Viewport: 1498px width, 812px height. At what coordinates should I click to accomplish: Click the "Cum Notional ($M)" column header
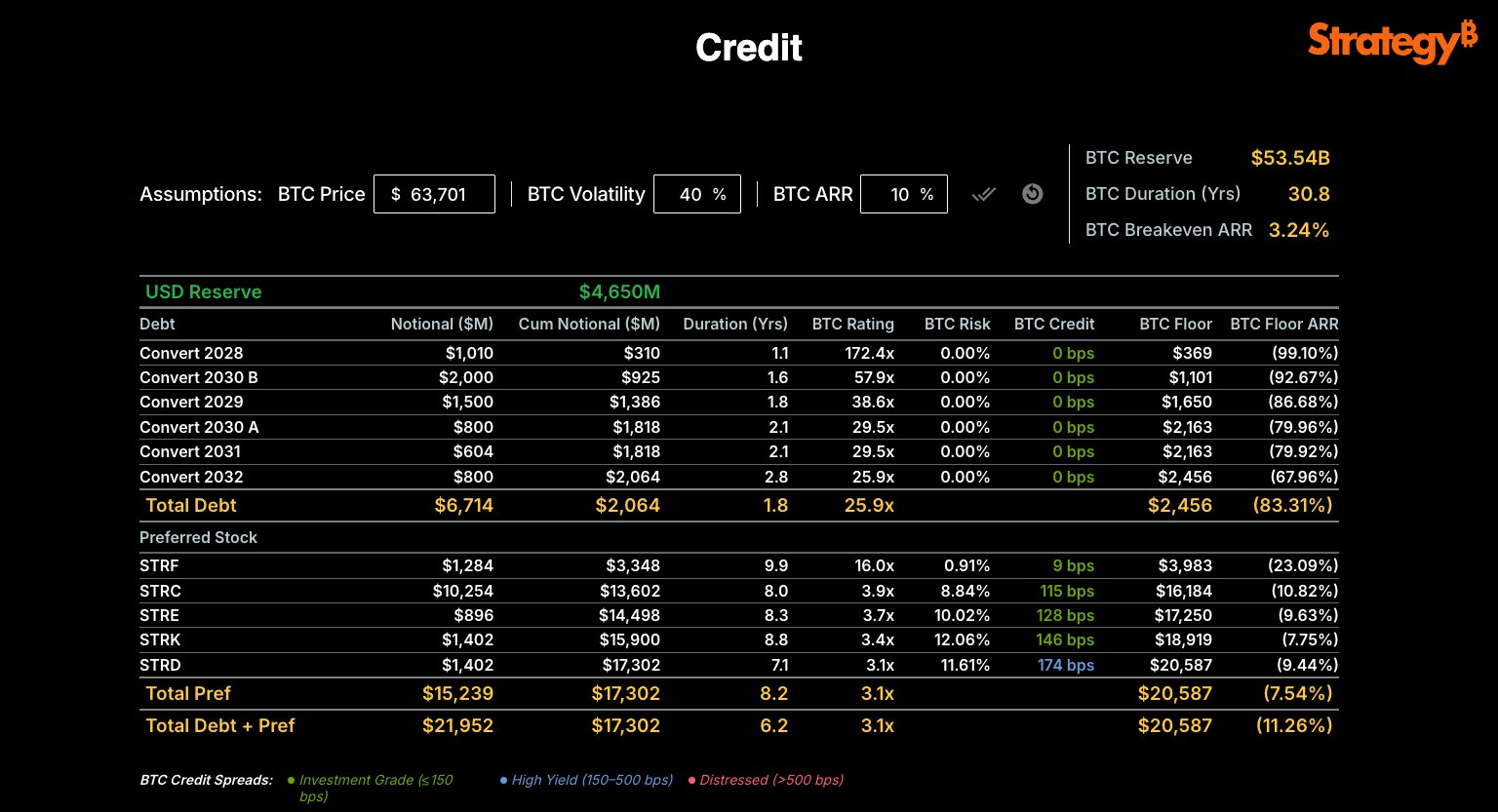[x=589, y=324]
